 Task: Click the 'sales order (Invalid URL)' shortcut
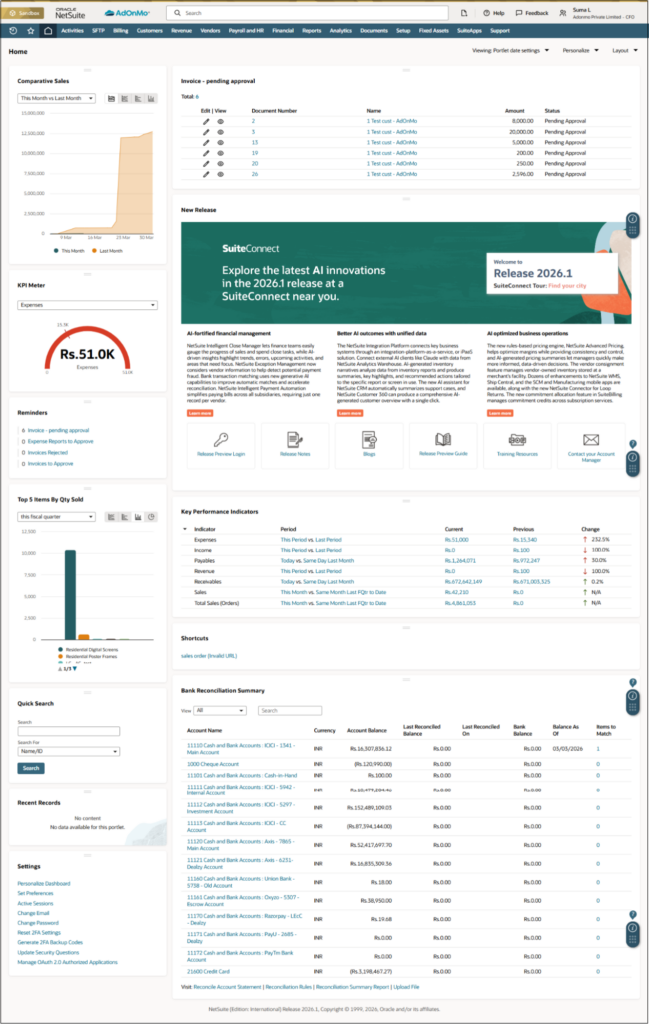coord(209,656)
